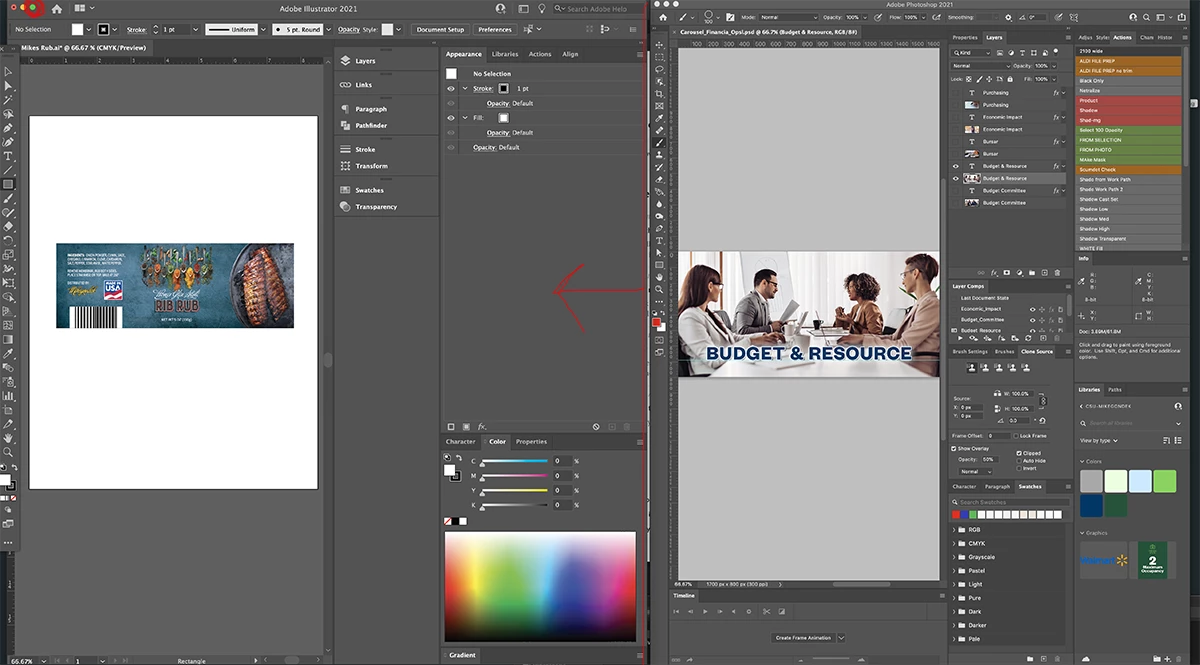
Task: Pick the Magic Wand tool in Illustrator
Action: 8,100
